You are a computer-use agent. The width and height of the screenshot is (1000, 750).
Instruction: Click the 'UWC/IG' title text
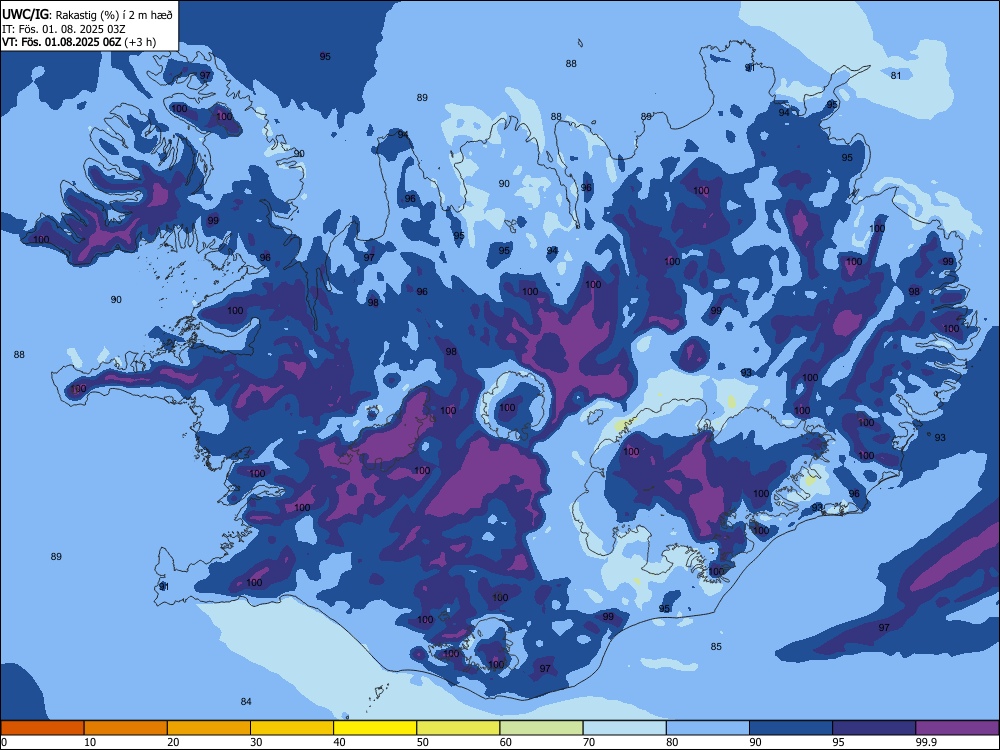(x=24, y=13)
